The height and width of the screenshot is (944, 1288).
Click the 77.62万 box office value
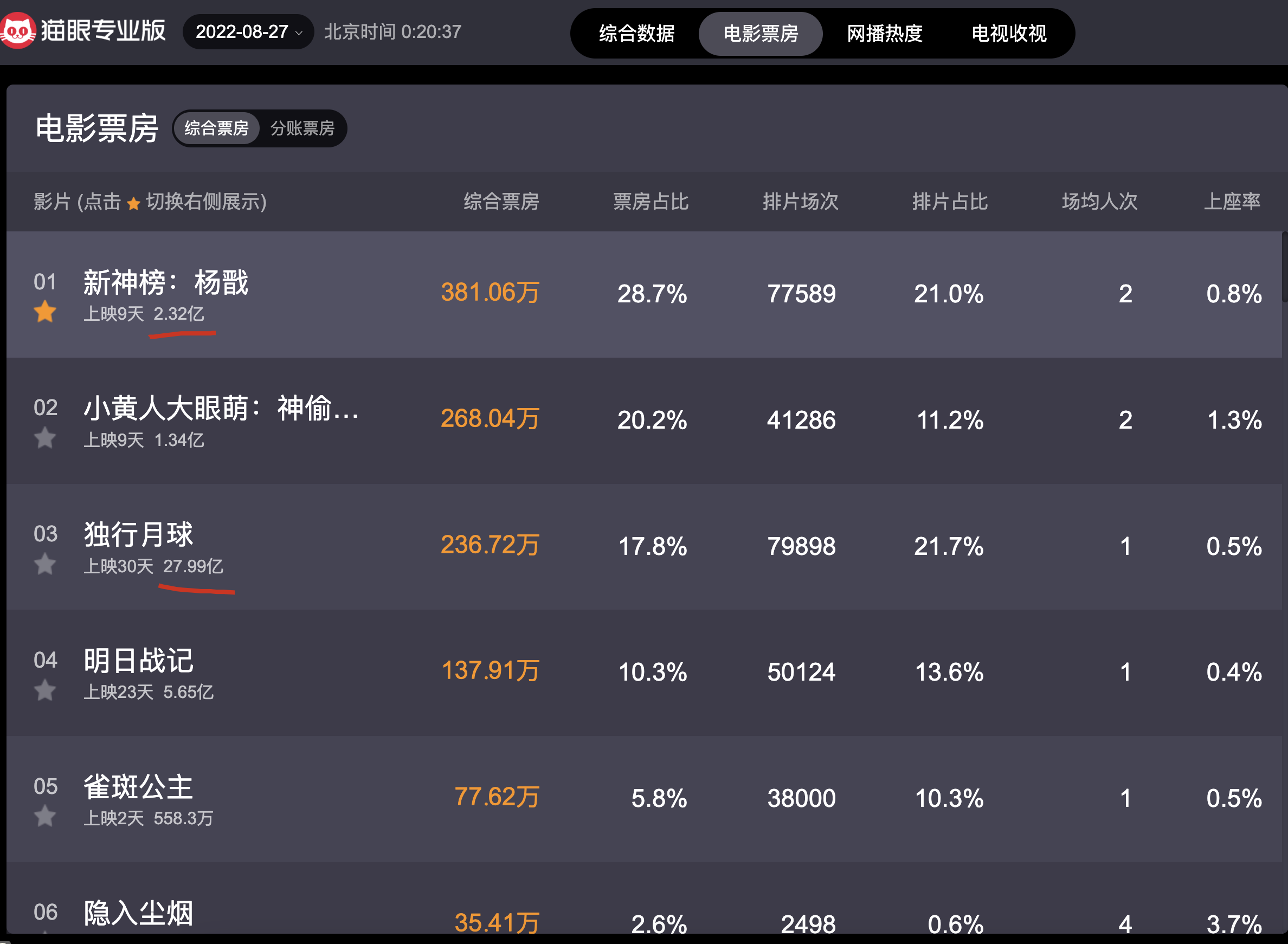(x=497, y=797)
